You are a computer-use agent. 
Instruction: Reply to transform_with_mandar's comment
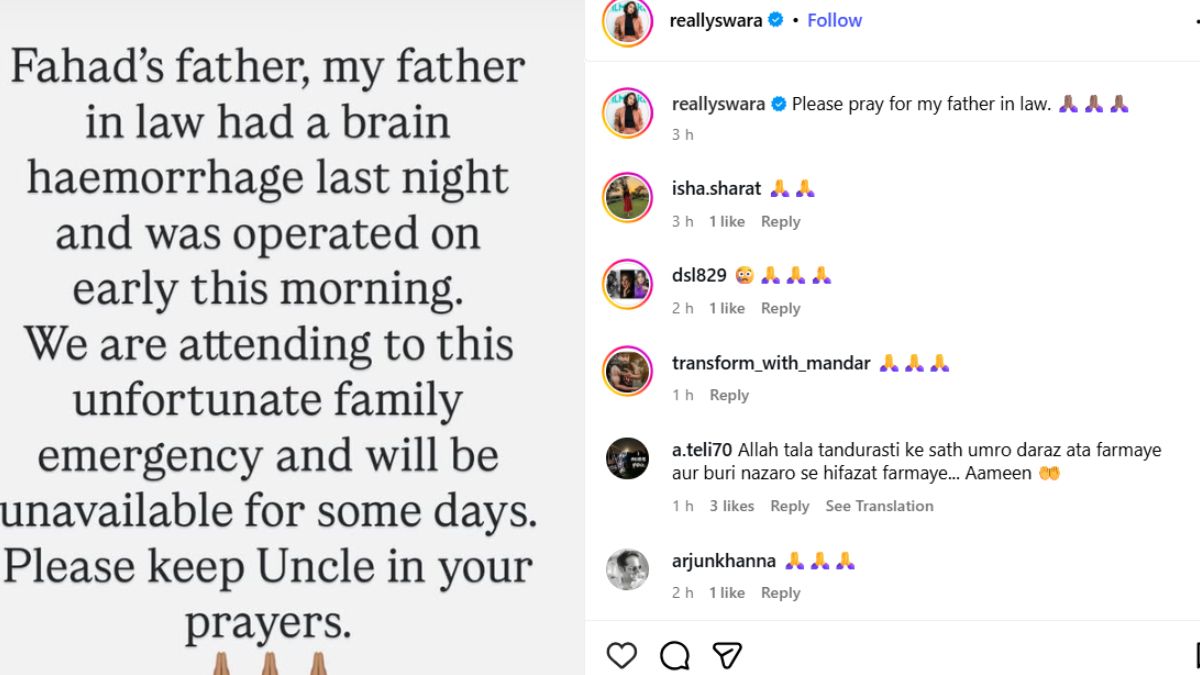click(x=729, y=395)
